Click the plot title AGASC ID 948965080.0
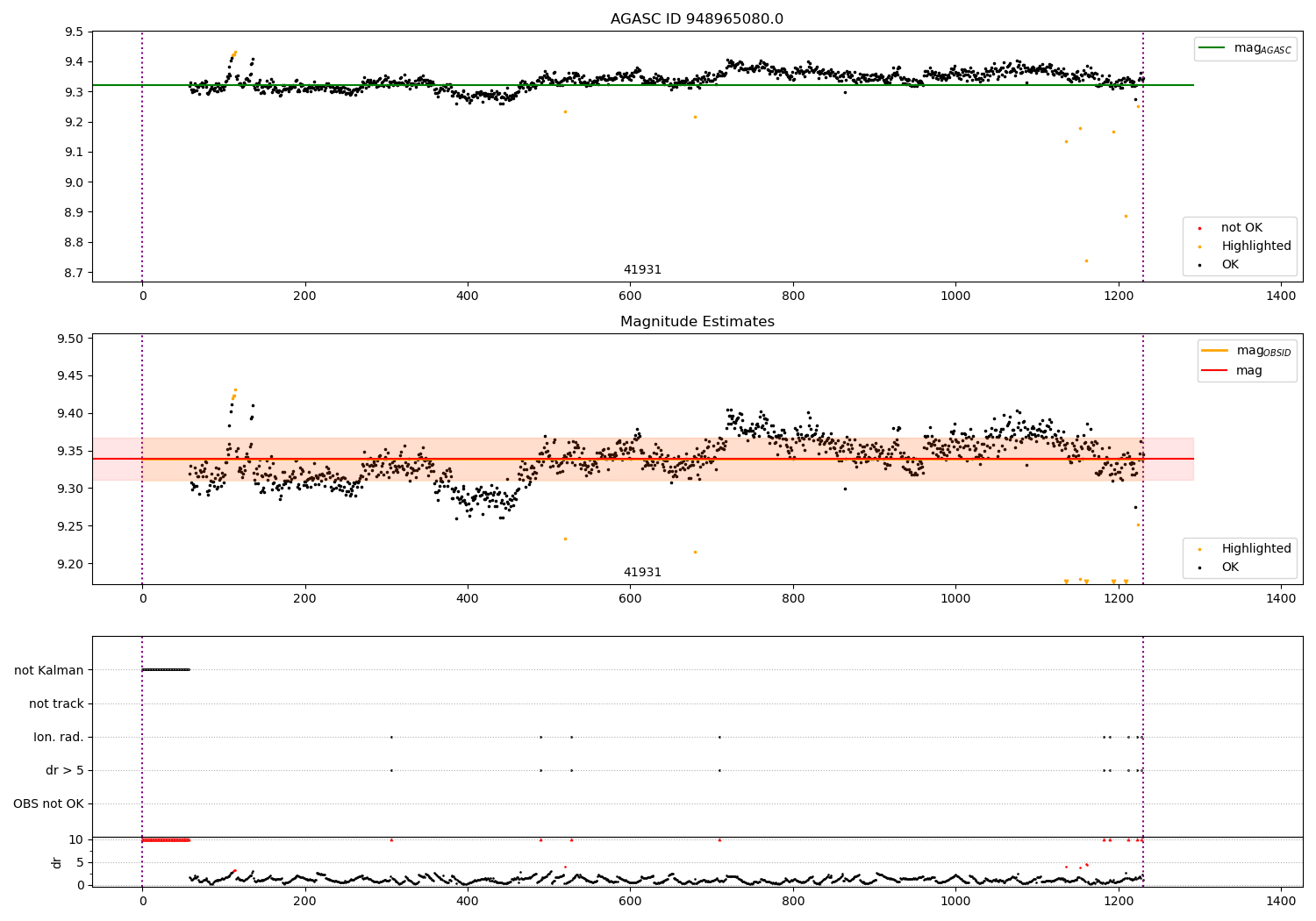Viewport: 1316px width, 921px height. (697, 19)
